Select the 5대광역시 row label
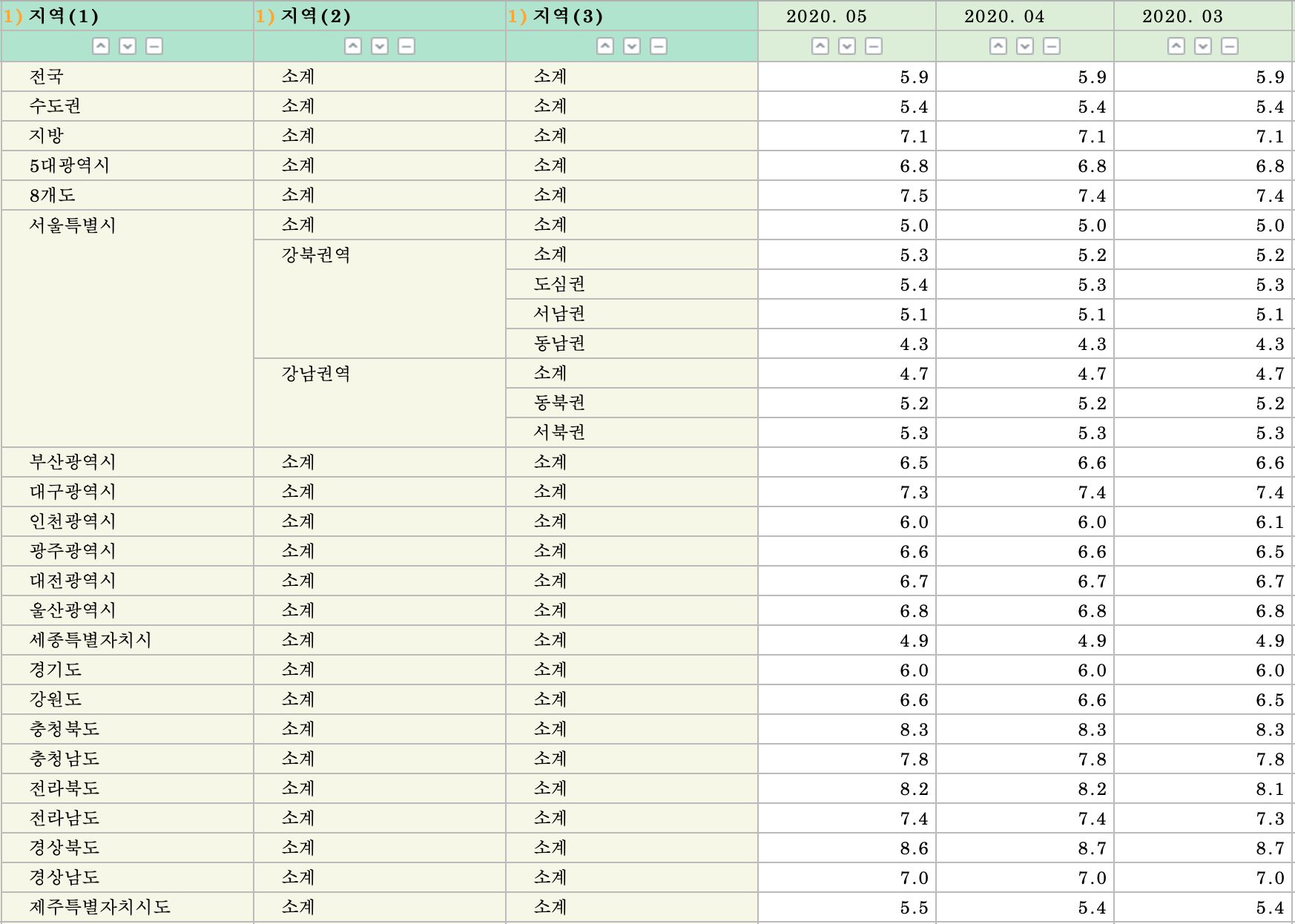The height and width of the screenshot is (924, 1295). [x=70, y=165]
